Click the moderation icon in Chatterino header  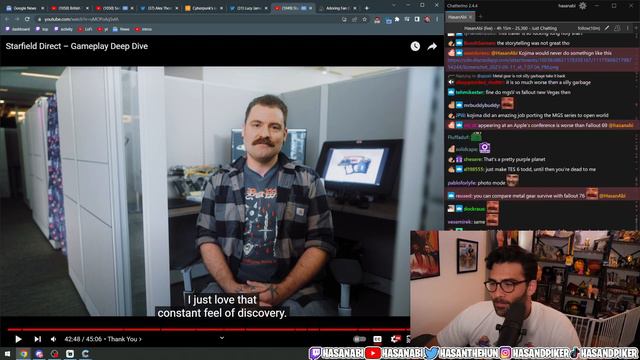(617, 28)
